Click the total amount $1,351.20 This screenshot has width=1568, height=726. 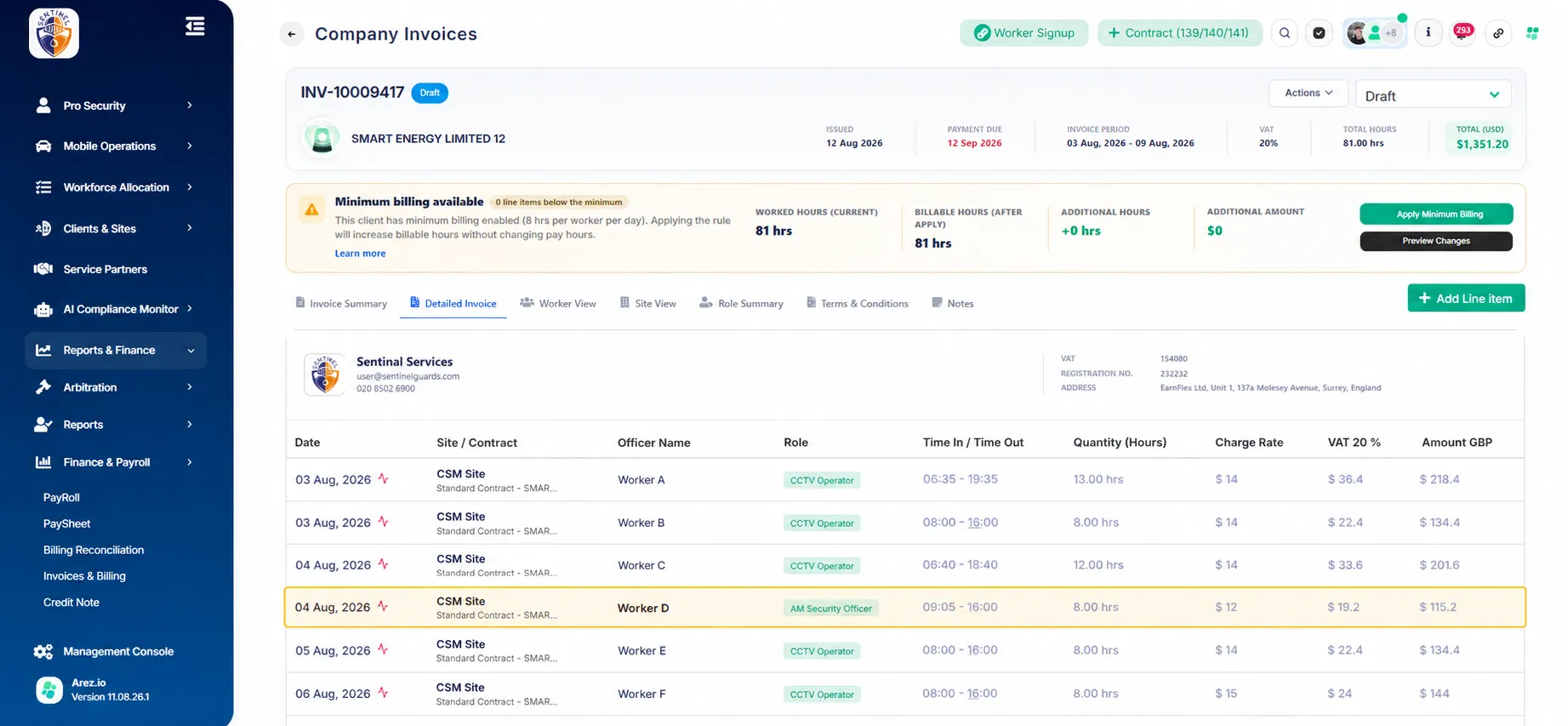1482,145
